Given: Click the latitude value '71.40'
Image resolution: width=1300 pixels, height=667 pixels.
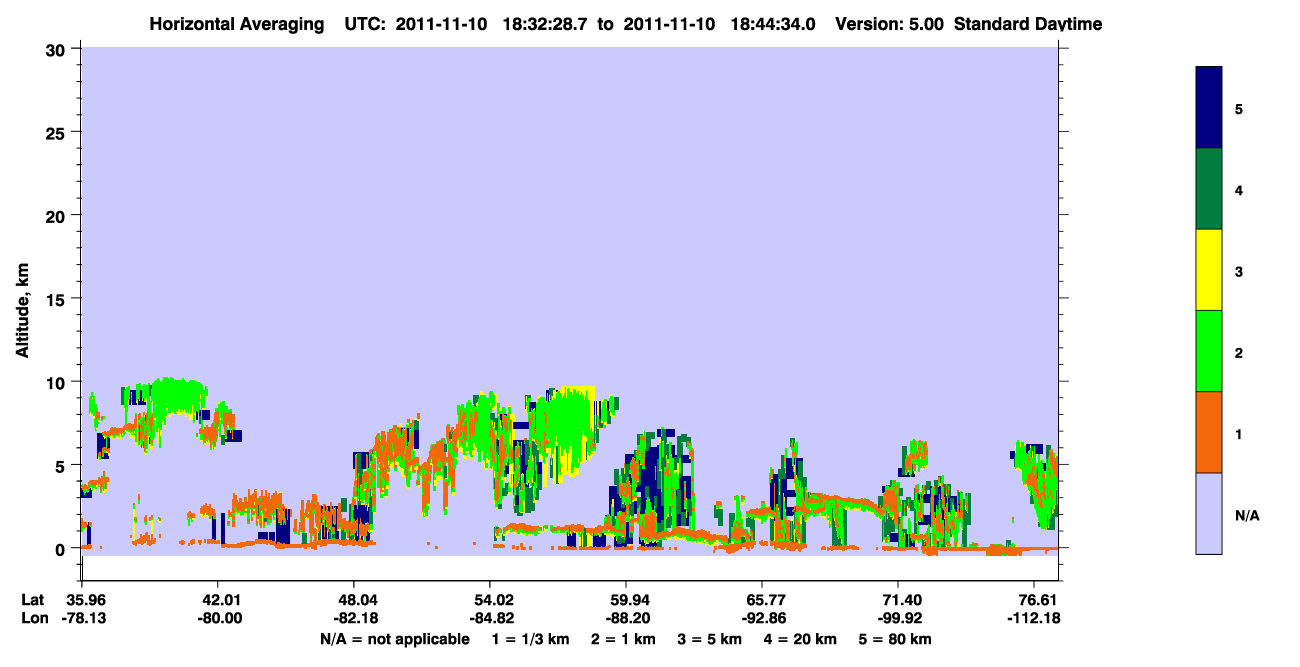Looking at the screenshot, I should point(898,600).
